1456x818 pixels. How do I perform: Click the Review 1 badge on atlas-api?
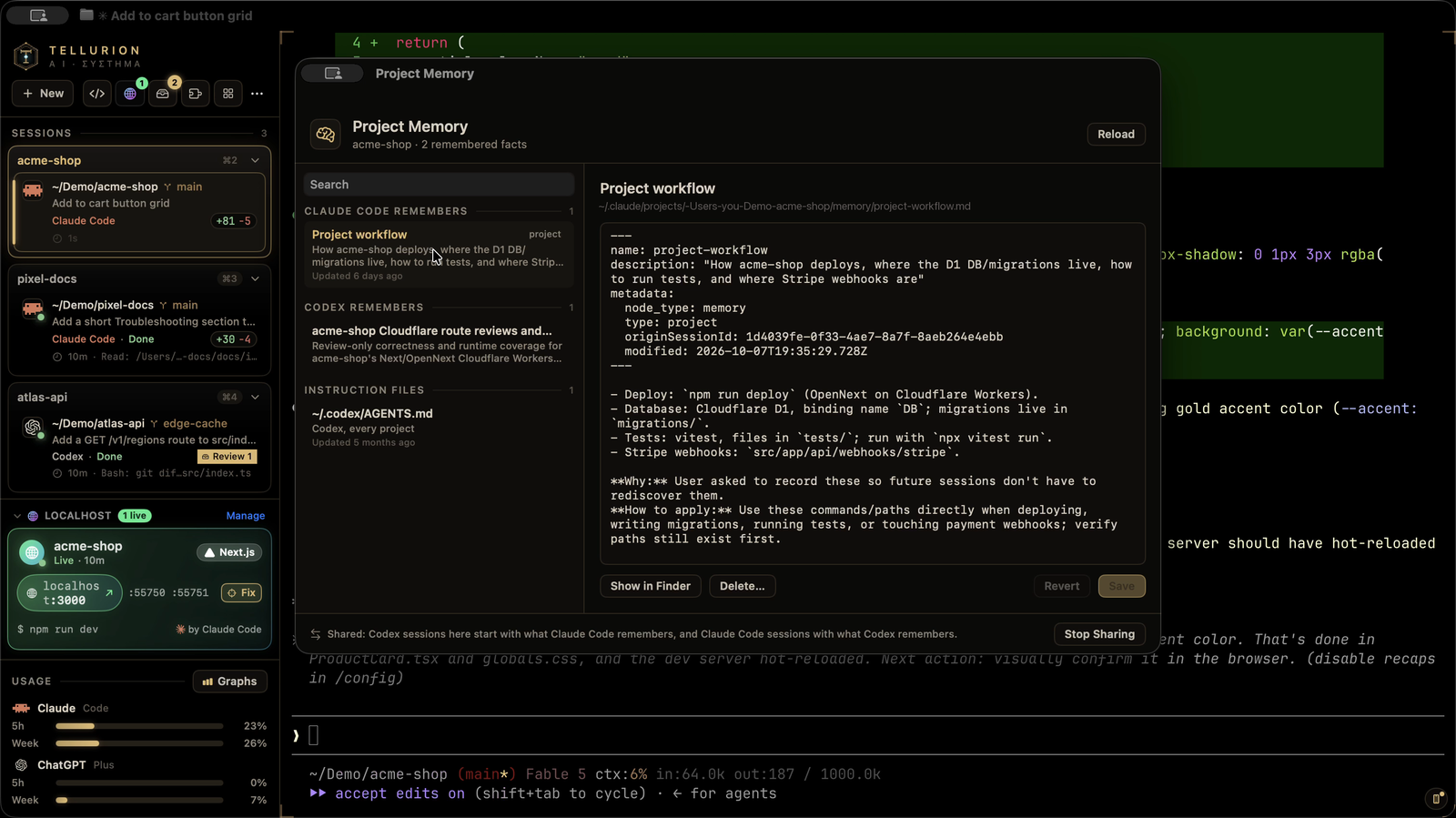227,457
